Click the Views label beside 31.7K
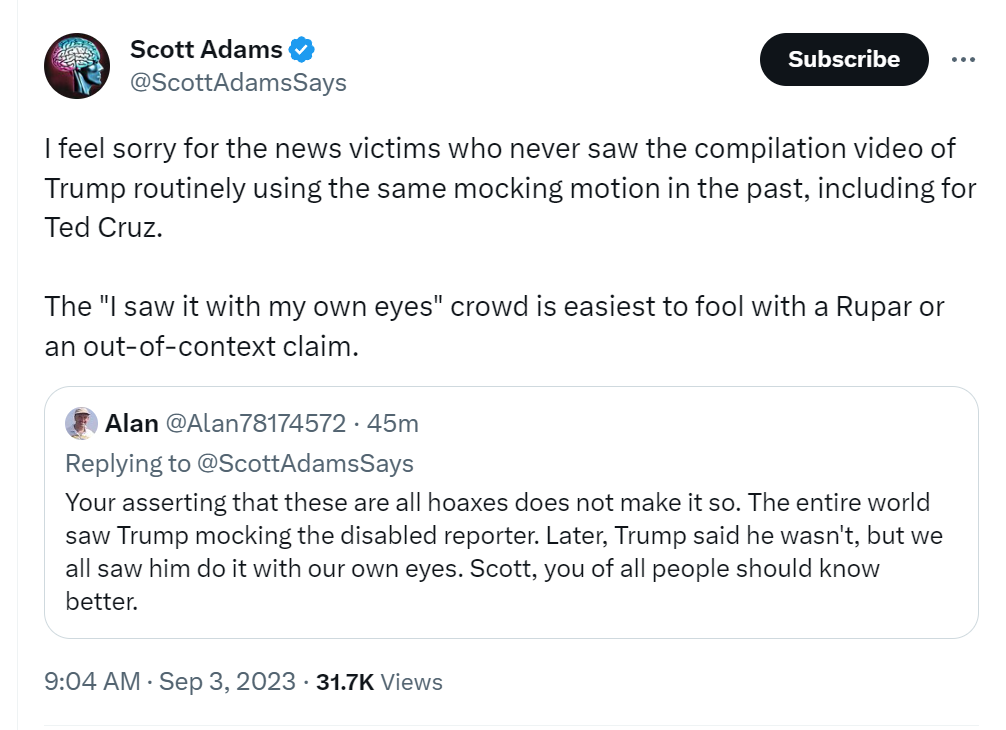Screen dimensions: 1006x730 [411, 682]
